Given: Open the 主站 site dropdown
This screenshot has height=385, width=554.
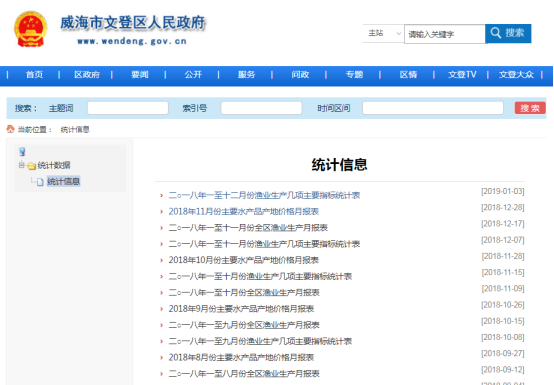Looking at the screenshot, I should pyautogui.click(x=383, y=34).
